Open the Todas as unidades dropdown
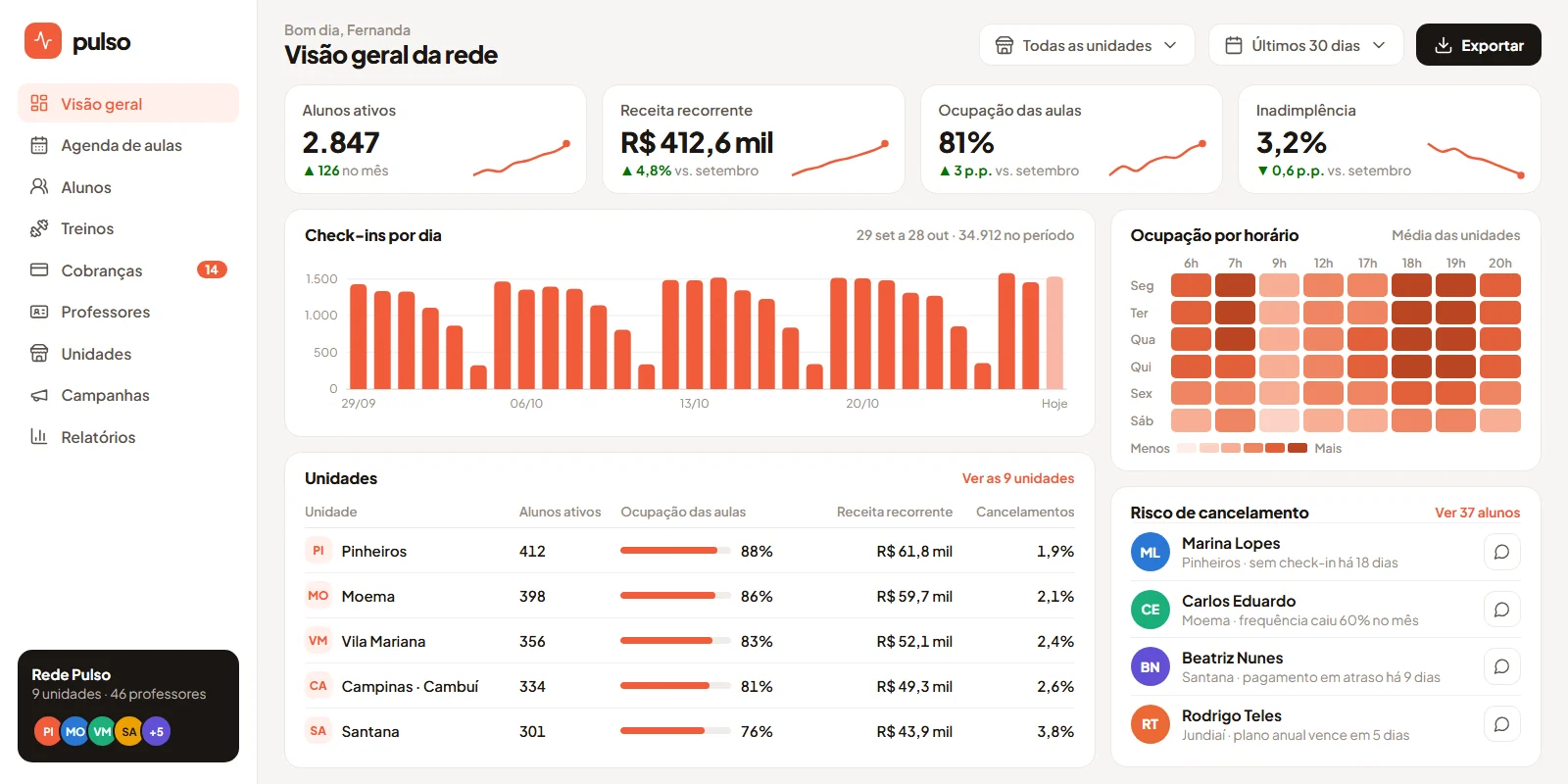This screenshot has width=1568, height=784. coord(1087,45)
